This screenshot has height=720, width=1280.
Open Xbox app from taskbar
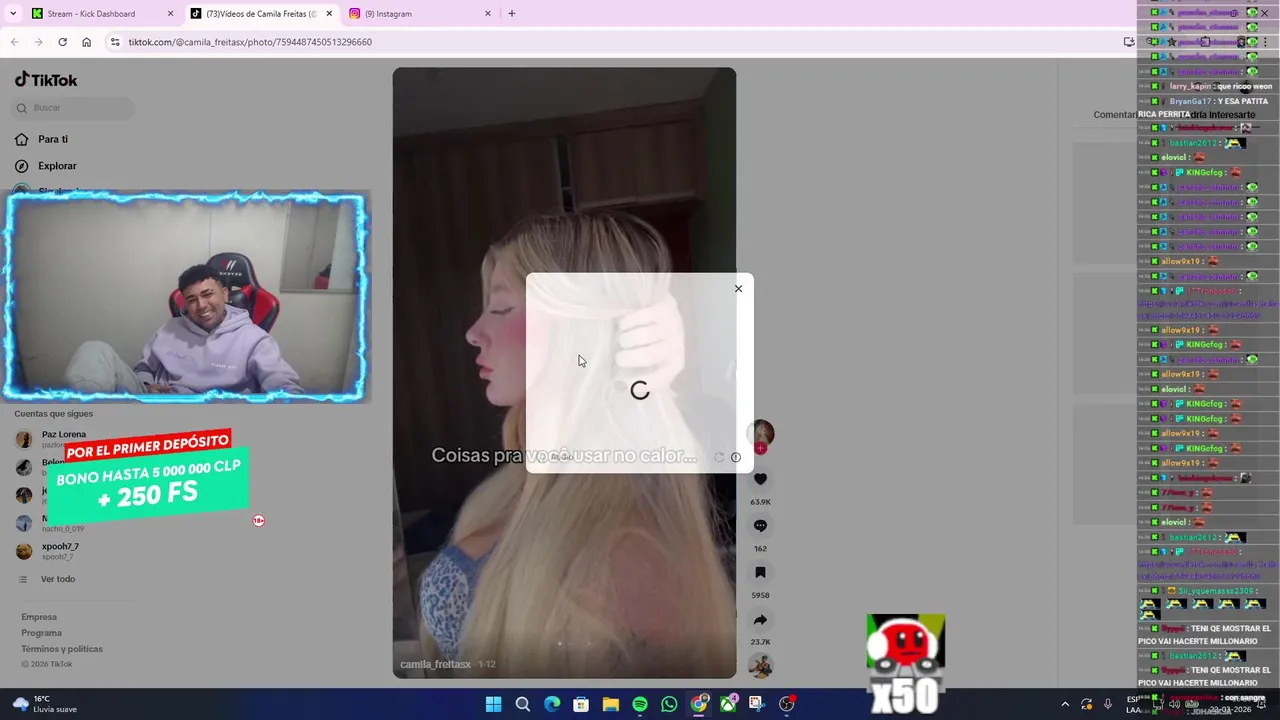pos(728,704)
